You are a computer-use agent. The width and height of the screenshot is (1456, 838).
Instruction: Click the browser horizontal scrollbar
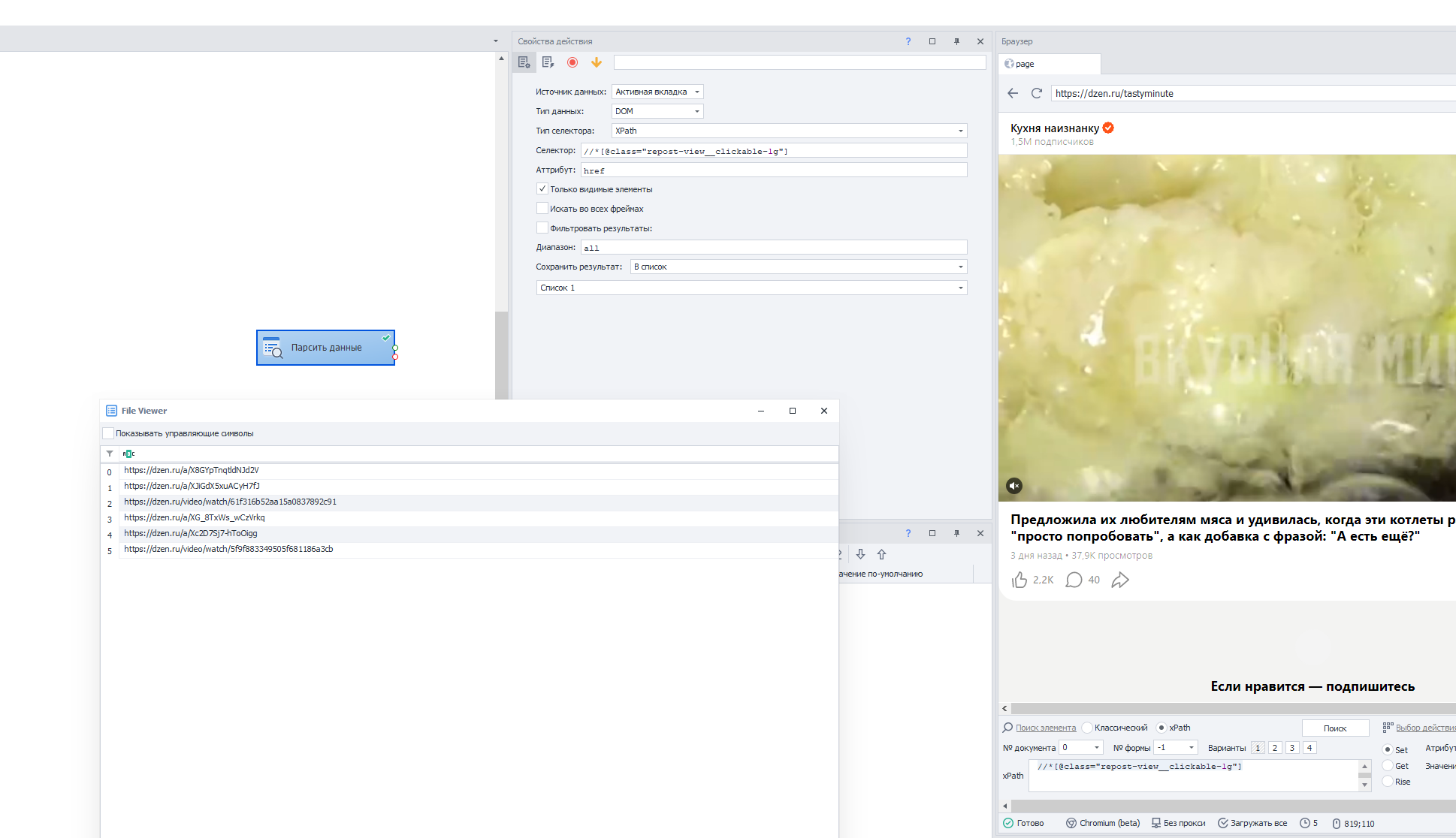1232,708
